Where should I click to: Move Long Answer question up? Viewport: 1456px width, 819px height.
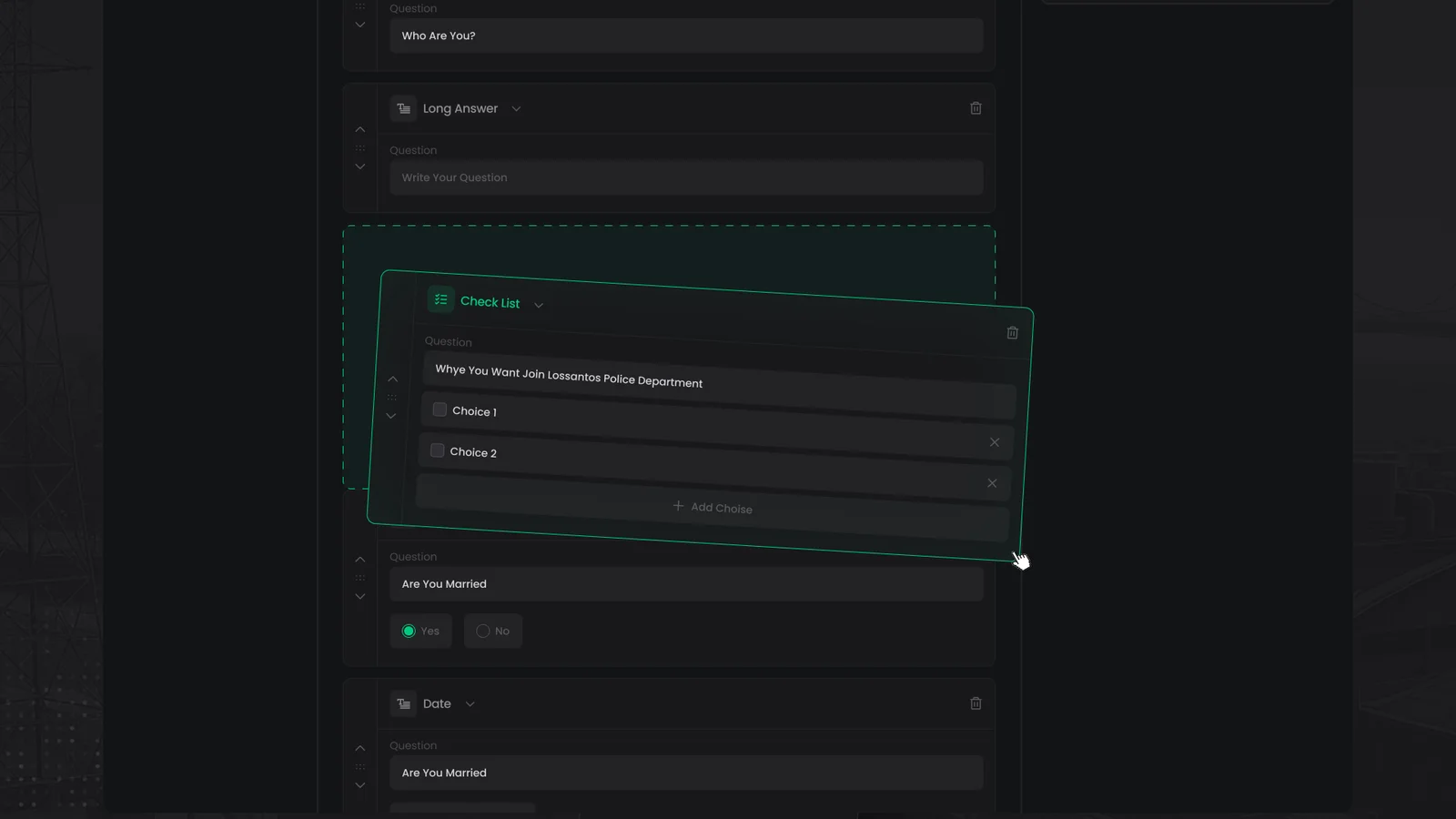(x=360, y=130)
